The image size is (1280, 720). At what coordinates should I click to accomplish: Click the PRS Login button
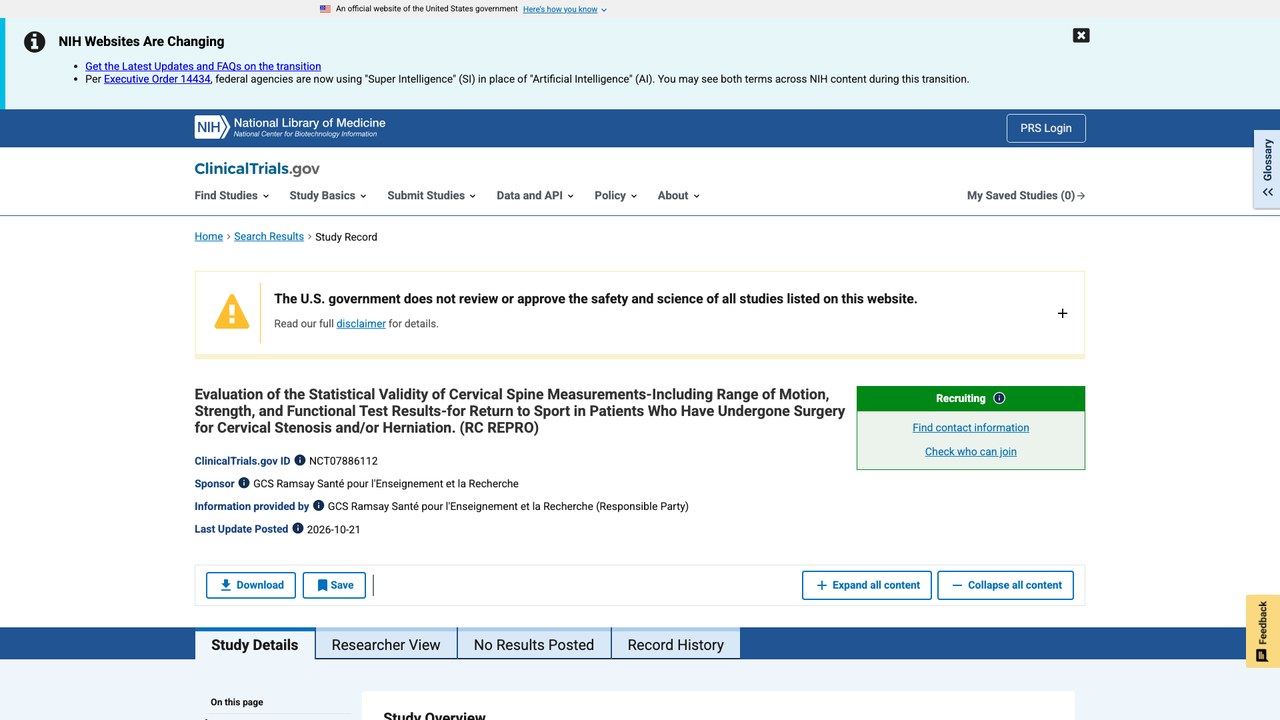click(1046, 128)
